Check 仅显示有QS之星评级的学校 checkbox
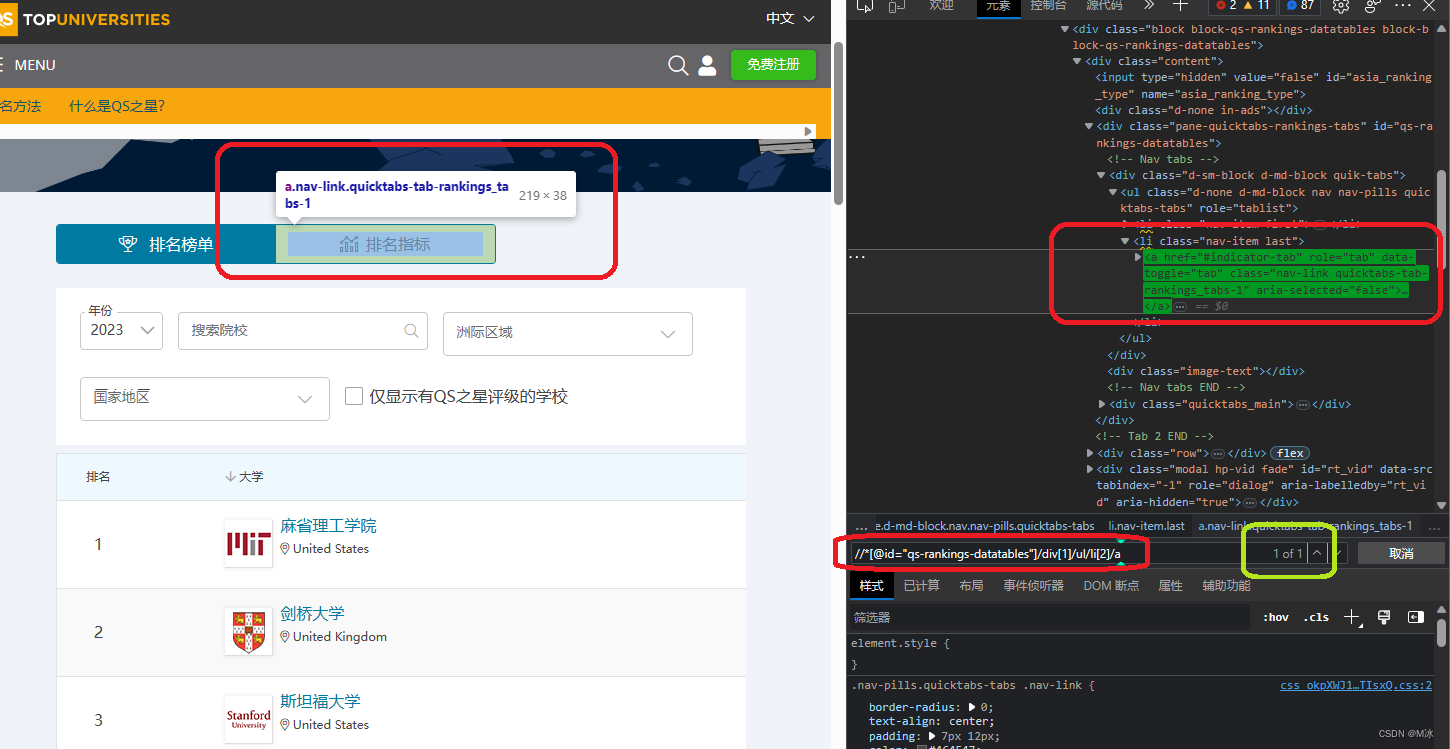Viewport: 1450px width, 749px height. pyautogui.click(x=353, y=396)
